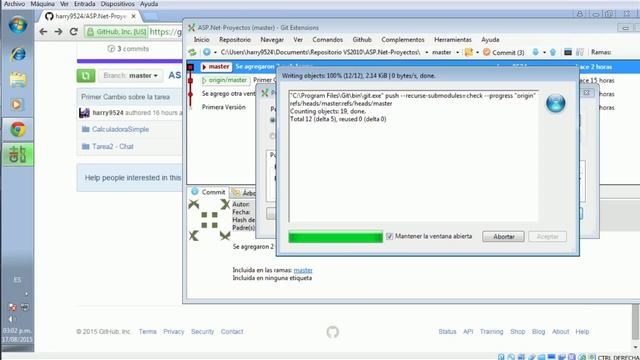Screen dimensions: 640x360
Task: Click the GitHub octocat logo in page footer
Action: (333, 332)
